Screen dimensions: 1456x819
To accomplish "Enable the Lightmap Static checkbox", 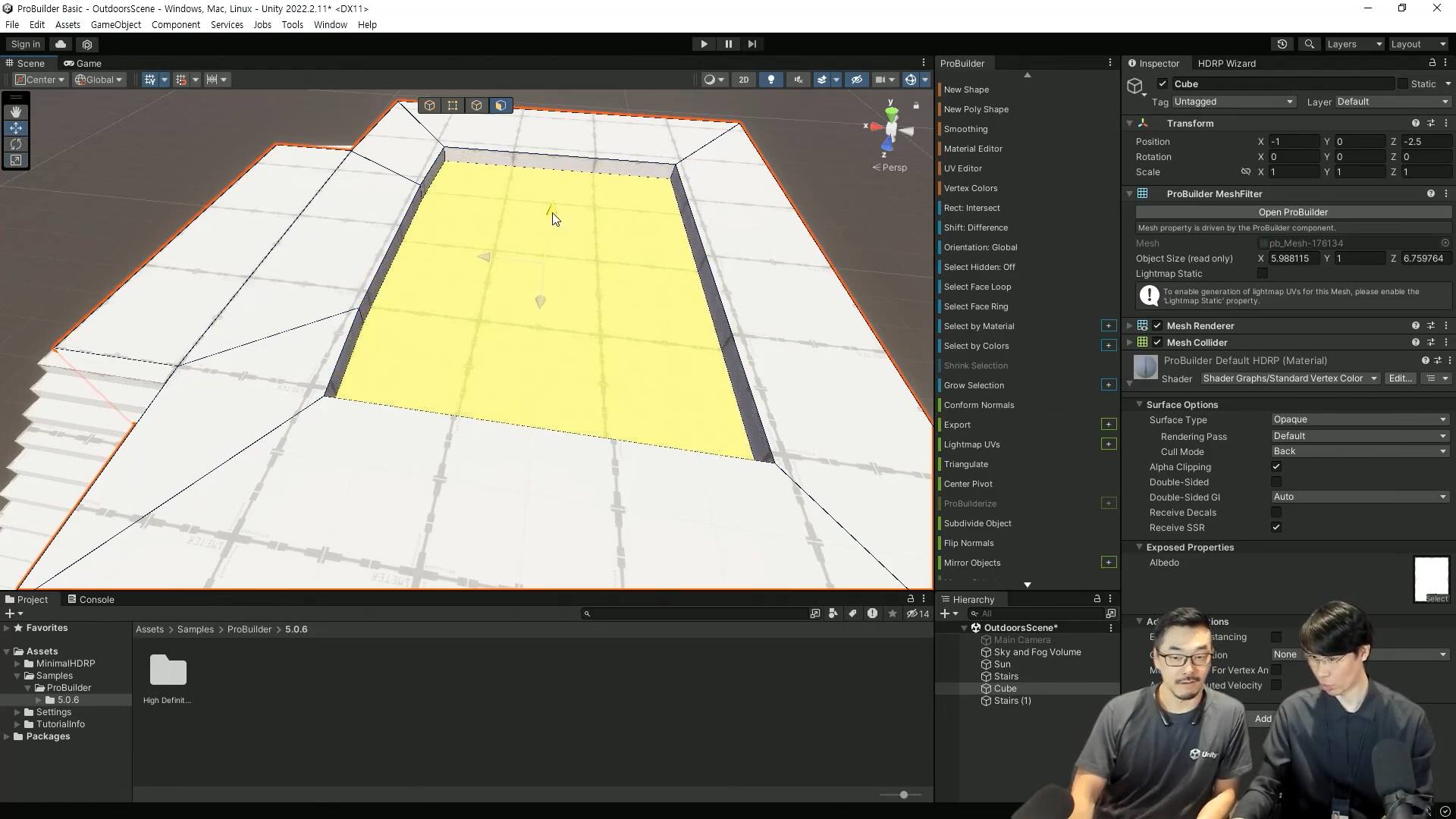I will [x=1263, y=274].
